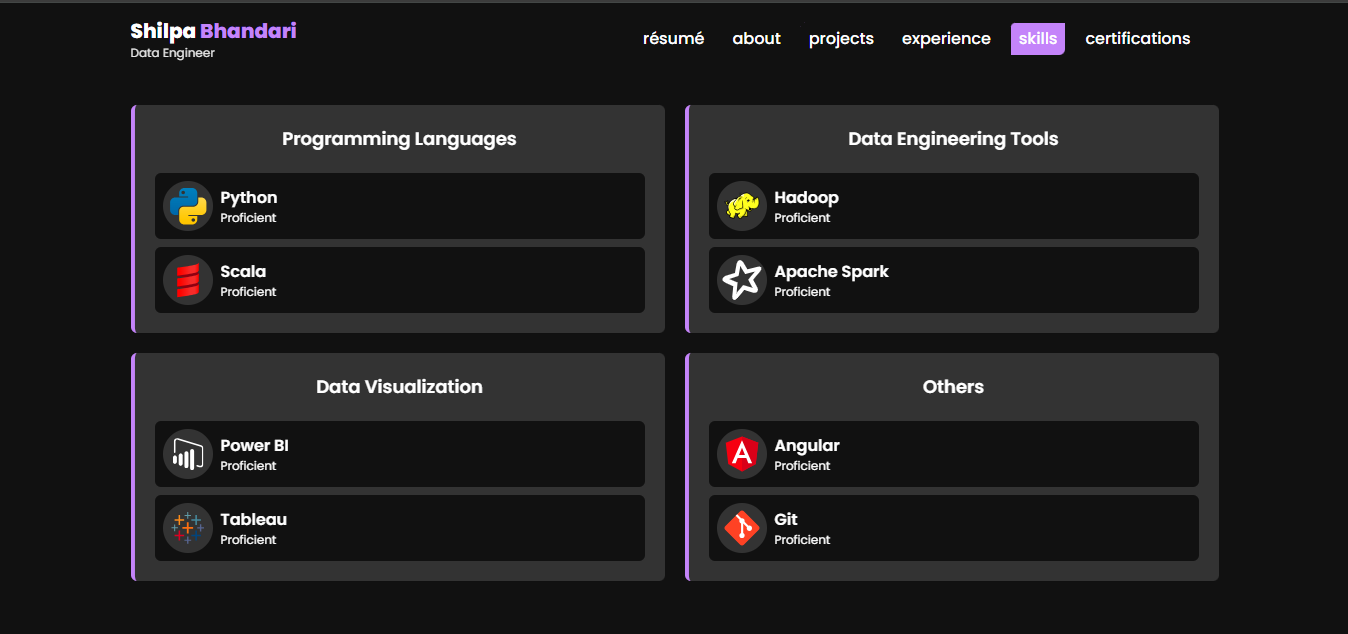Screen dimensions: 1348x634
Task: Click the Data Engineering Tools heading
Action: (x=953, y=139)
